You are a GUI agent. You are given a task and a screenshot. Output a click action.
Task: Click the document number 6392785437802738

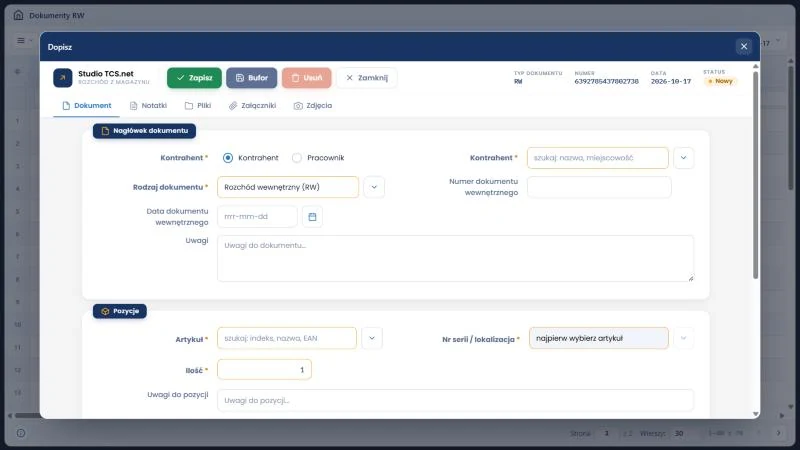(x=606, y=82)
